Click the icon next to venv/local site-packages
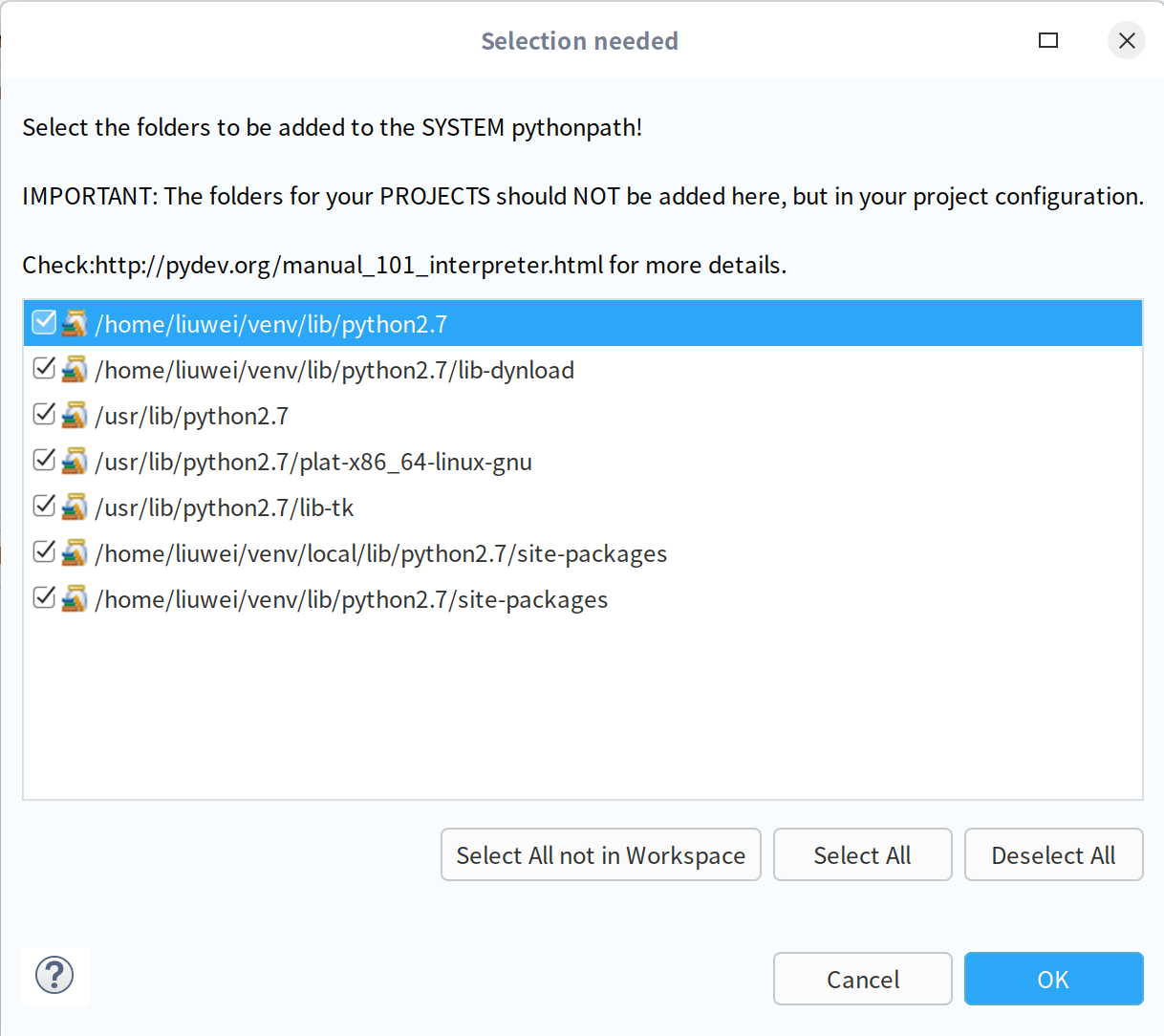The image size is (1164, 1036). (75, 552)
